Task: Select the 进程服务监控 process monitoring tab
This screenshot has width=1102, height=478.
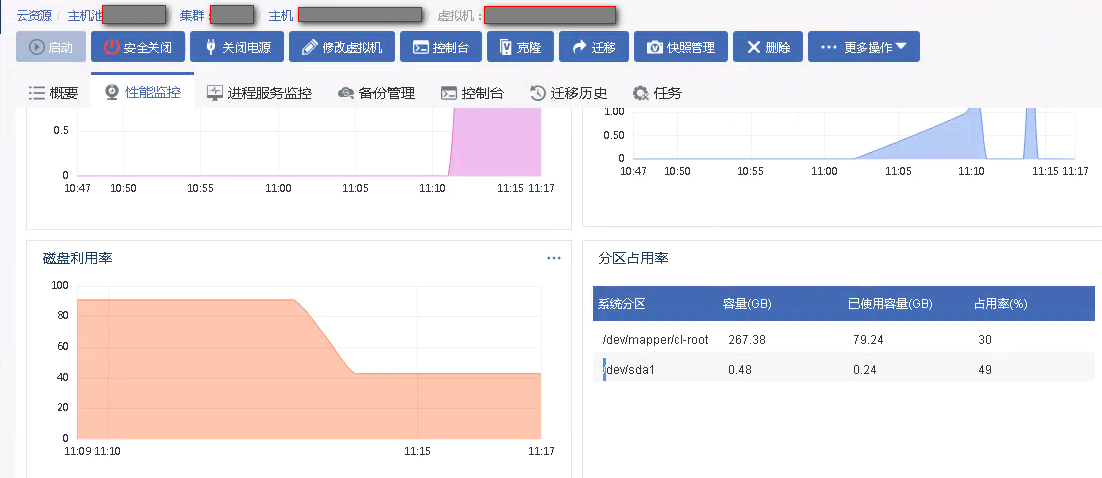Action: coord(259,93)
